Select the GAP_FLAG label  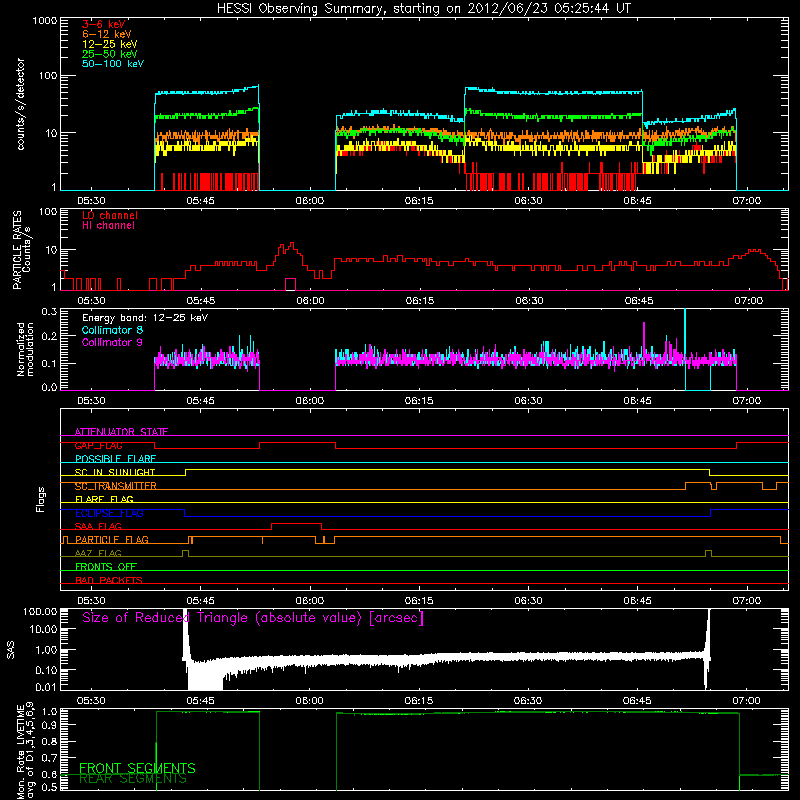pyautogui.click(x=98, y=445)
